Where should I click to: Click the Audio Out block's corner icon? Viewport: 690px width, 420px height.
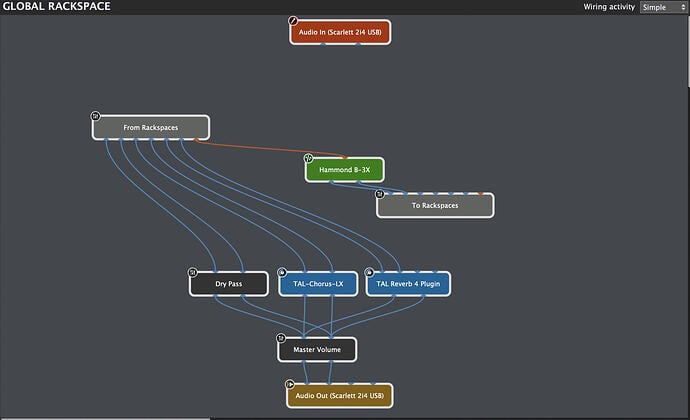coord(290,384)
